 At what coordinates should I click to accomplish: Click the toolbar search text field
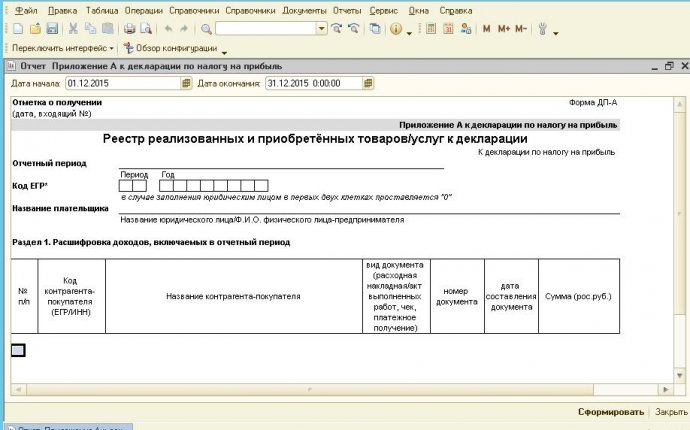266,29
